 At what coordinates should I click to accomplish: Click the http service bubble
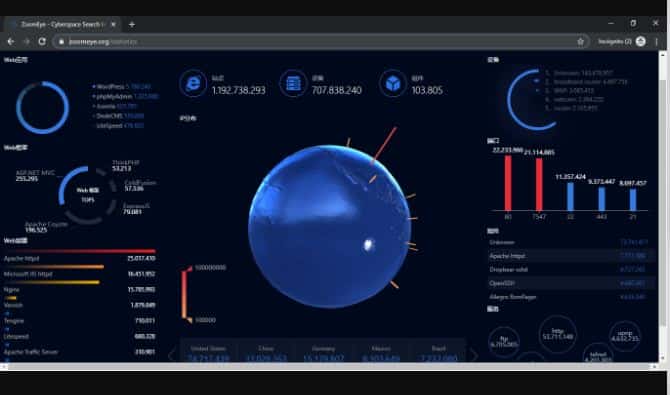pyautogui.click(x=557, y=334)
